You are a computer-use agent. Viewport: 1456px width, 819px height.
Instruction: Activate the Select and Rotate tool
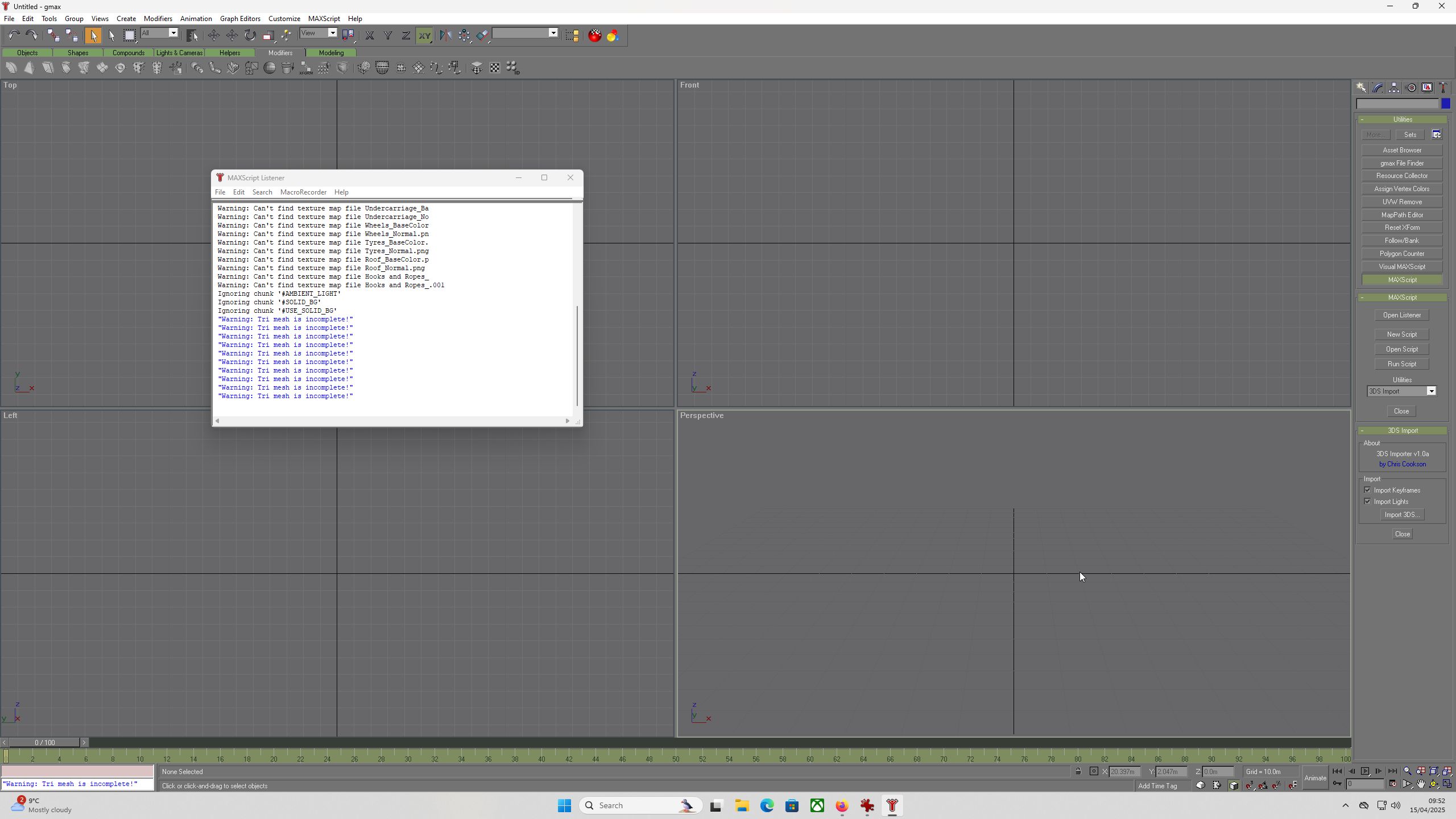point(250,35)
